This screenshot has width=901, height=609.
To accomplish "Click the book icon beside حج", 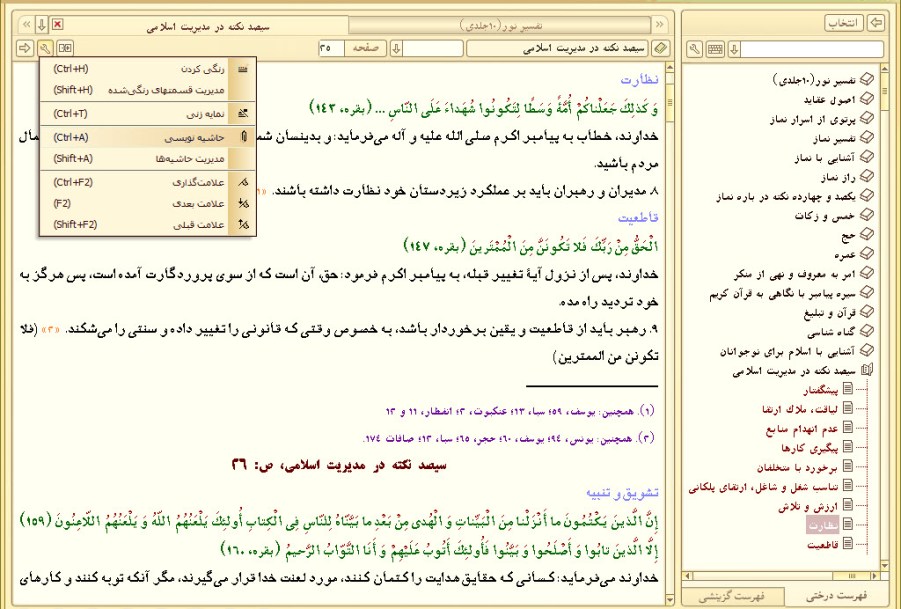I will (867, 234).
